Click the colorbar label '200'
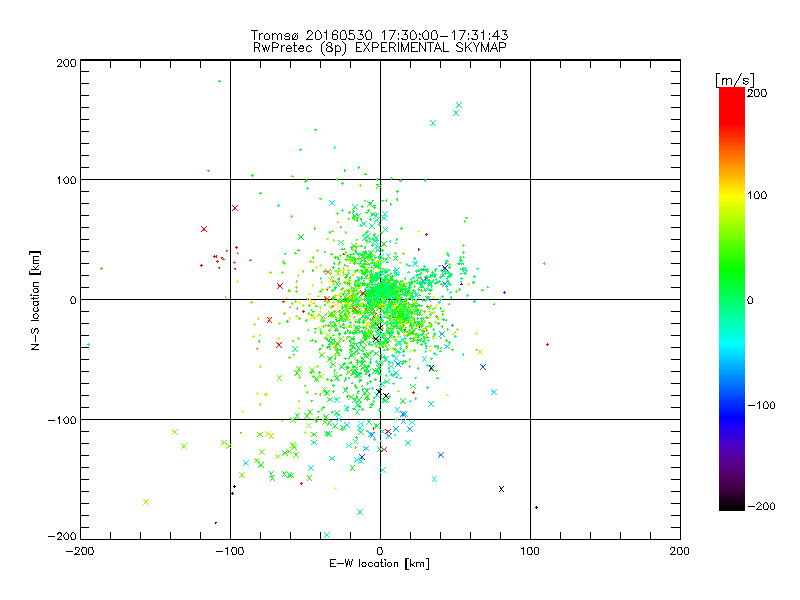Viewport: 800px width, 600px height. click(x=757, y=93)
